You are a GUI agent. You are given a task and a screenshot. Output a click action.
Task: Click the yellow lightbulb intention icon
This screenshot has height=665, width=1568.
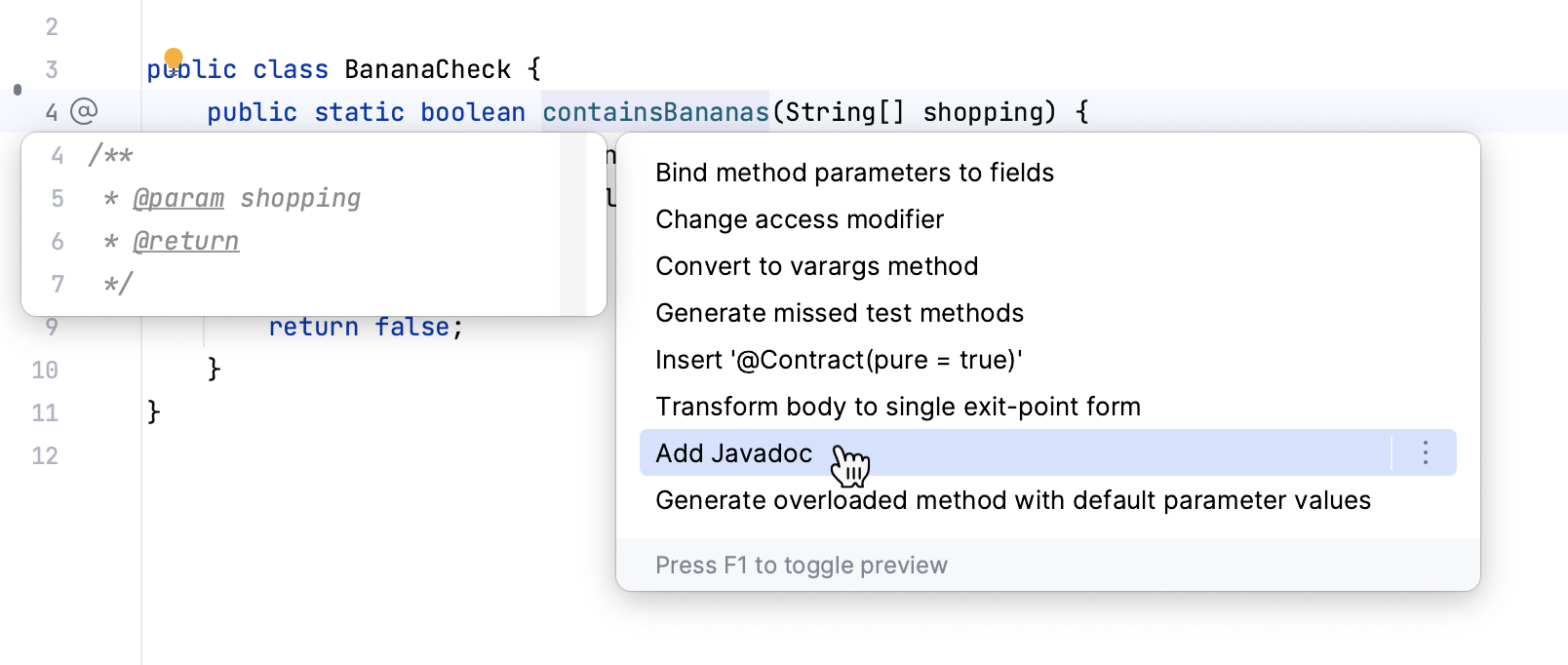tap(174, 59)
